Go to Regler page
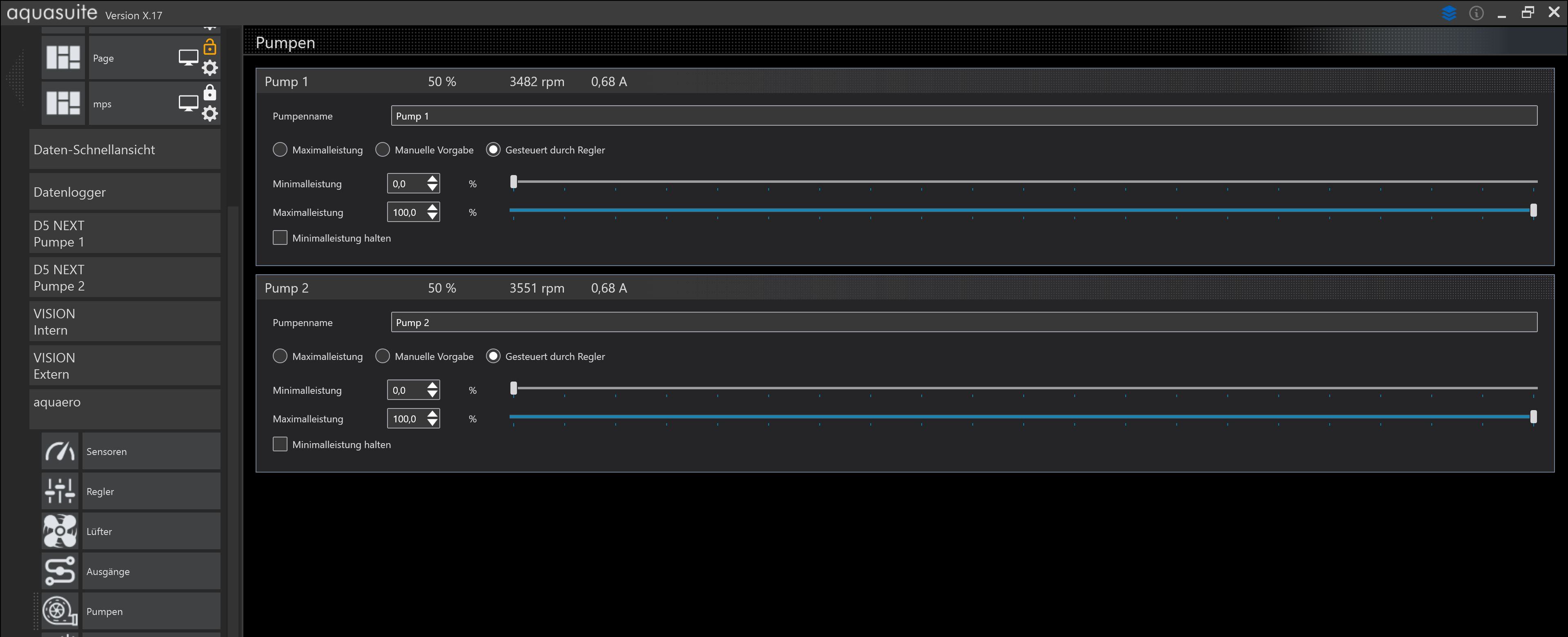The height and width of the screenshot is (637, 1568). coord(151,491)
